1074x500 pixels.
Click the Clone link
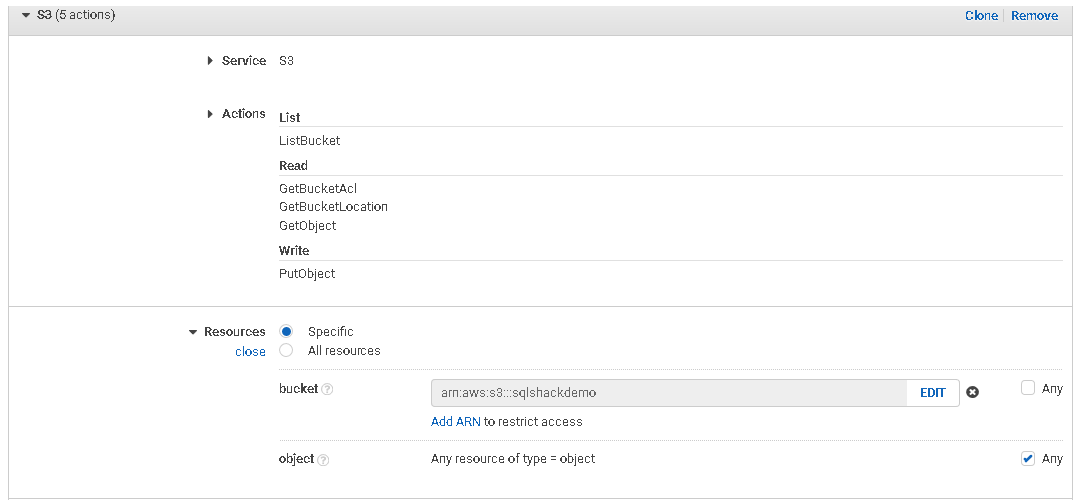coord(981,16)
